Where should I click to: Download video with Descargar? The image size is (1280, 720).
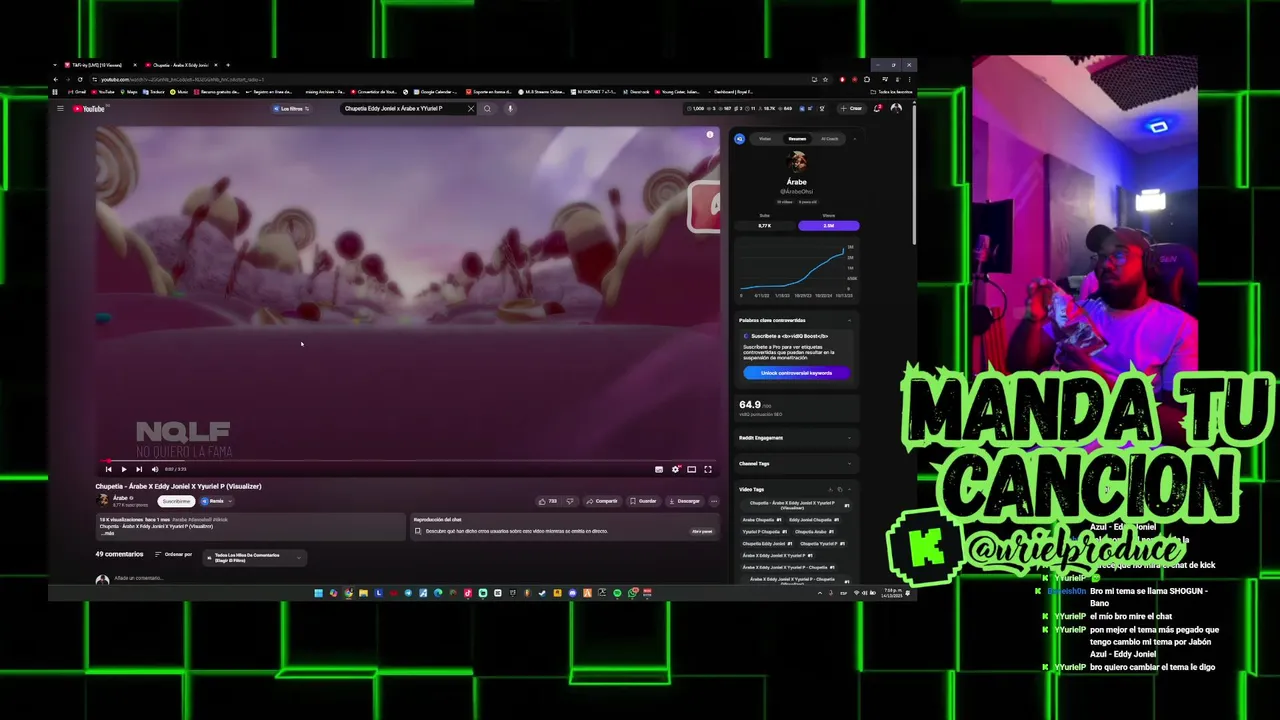(x=685, y=501)
